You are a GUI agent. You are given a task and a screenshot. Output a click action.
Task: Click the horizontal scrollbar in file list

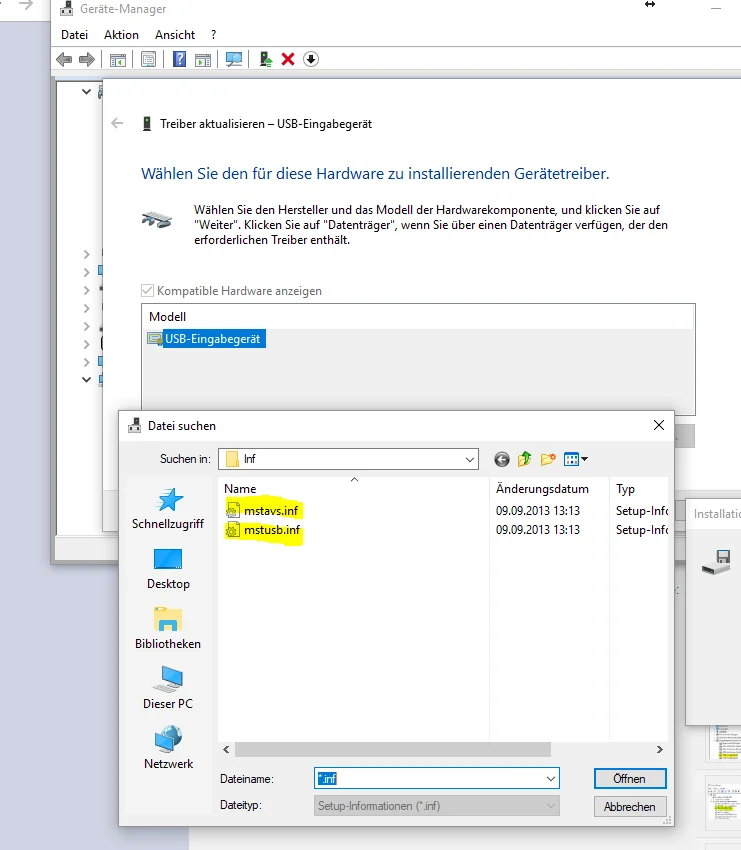click(x=393, y=750)
